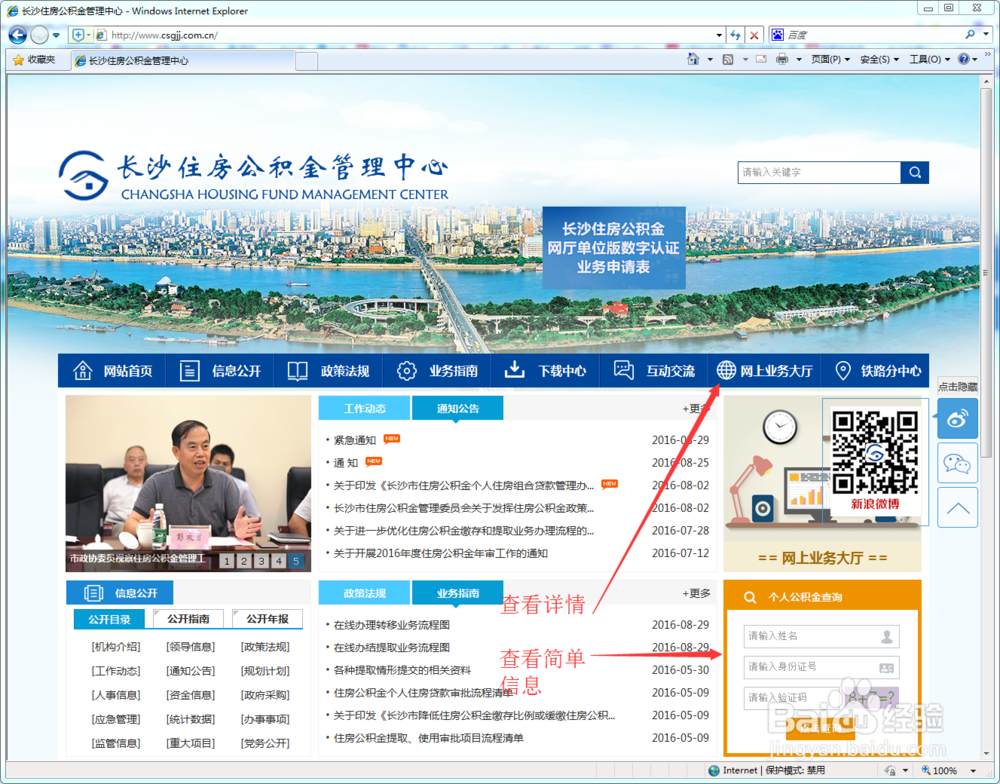1000x784 pixels.
Task: Click the Sina Weibo QR code
Action: click(x=875, y=452)
